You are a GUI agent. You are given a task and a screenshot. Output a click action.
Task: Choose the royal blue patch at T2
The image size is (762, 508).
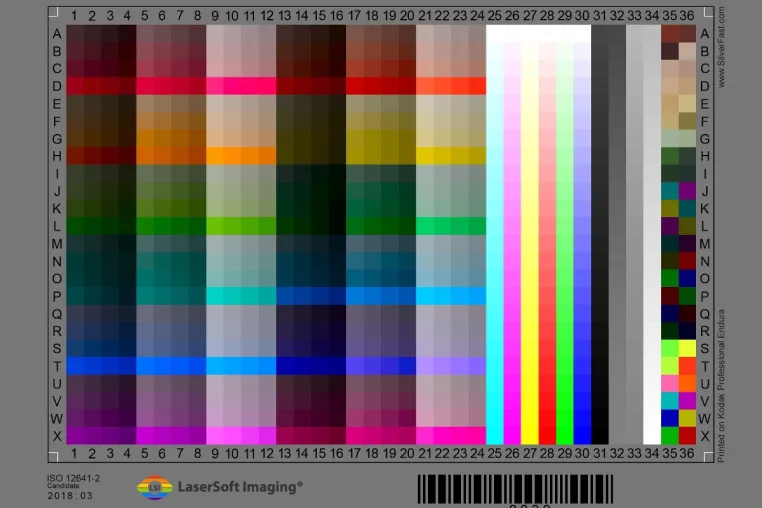click(92, 366)
